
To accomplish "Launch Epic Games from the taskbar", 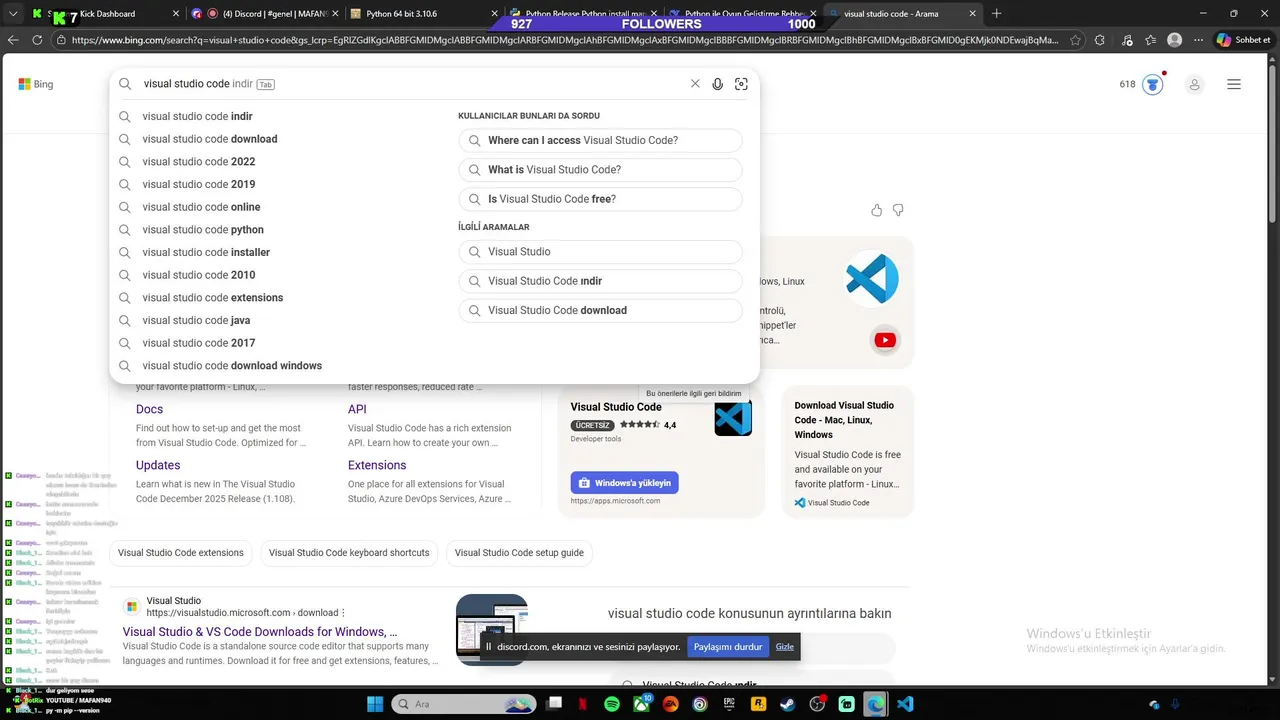I will (729, 704).
